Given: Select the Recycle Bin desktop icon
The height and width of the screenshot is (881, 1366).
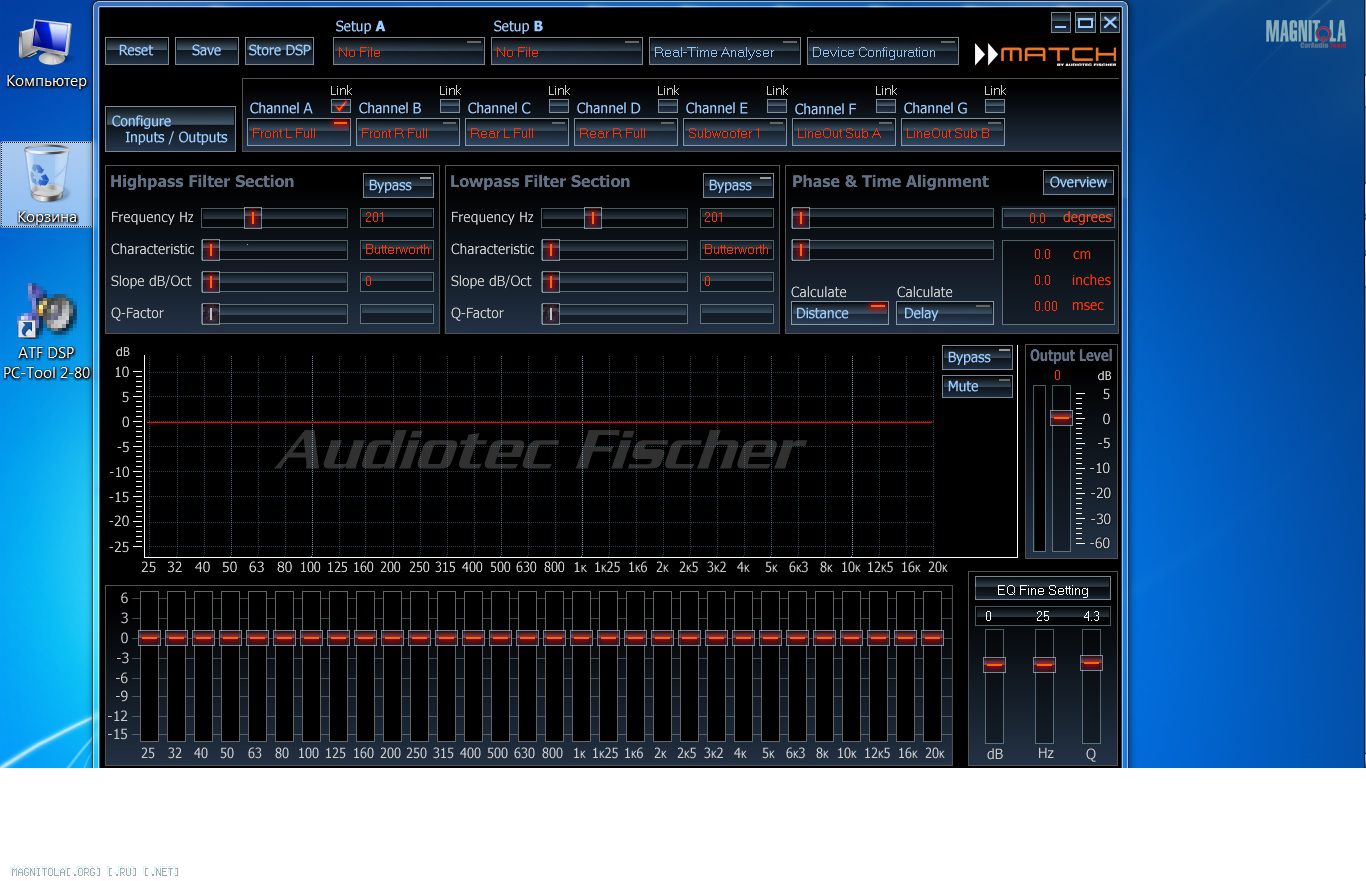Looking at the screenshot, I should pos(46,185).
